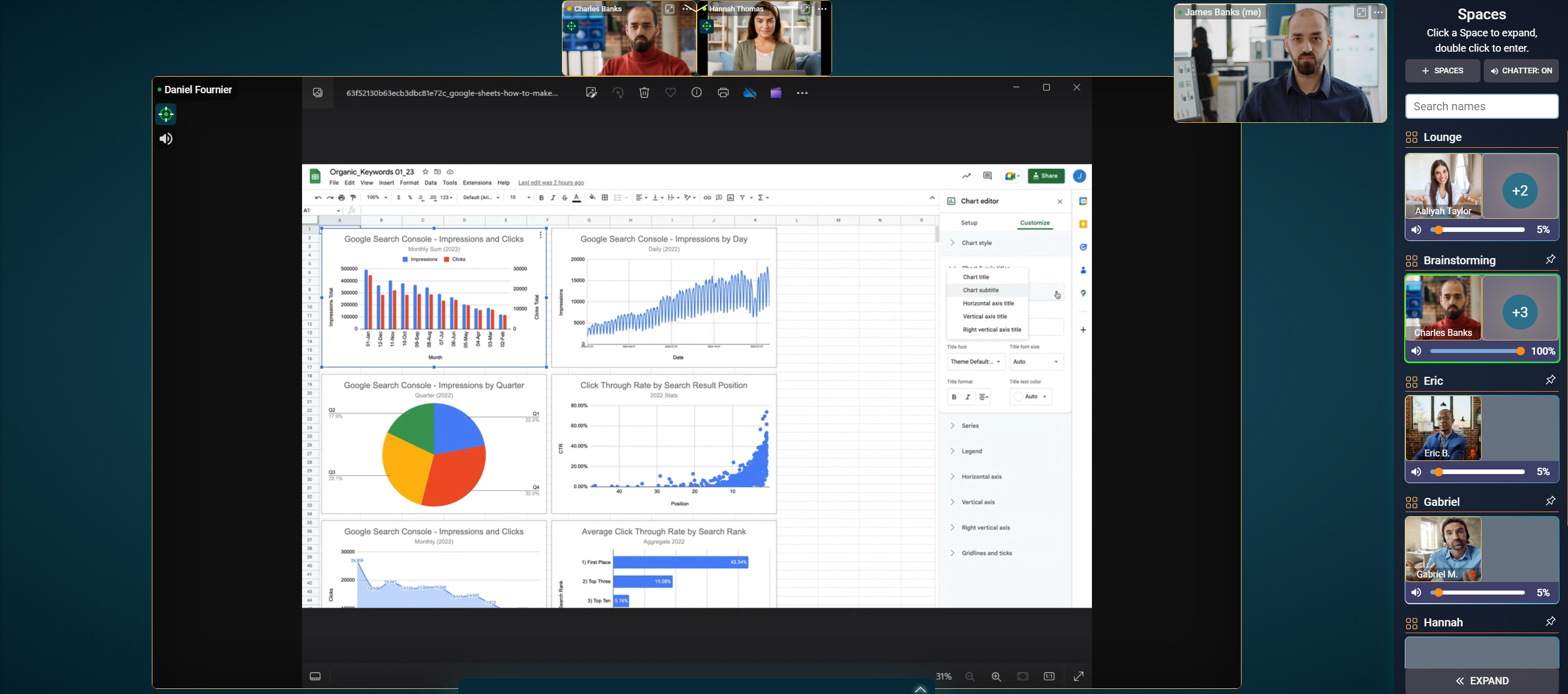The height and width of the screenshot is (694, 1568).
Task: Click the + SPACES button
Action: click(x=1442, y=70)
